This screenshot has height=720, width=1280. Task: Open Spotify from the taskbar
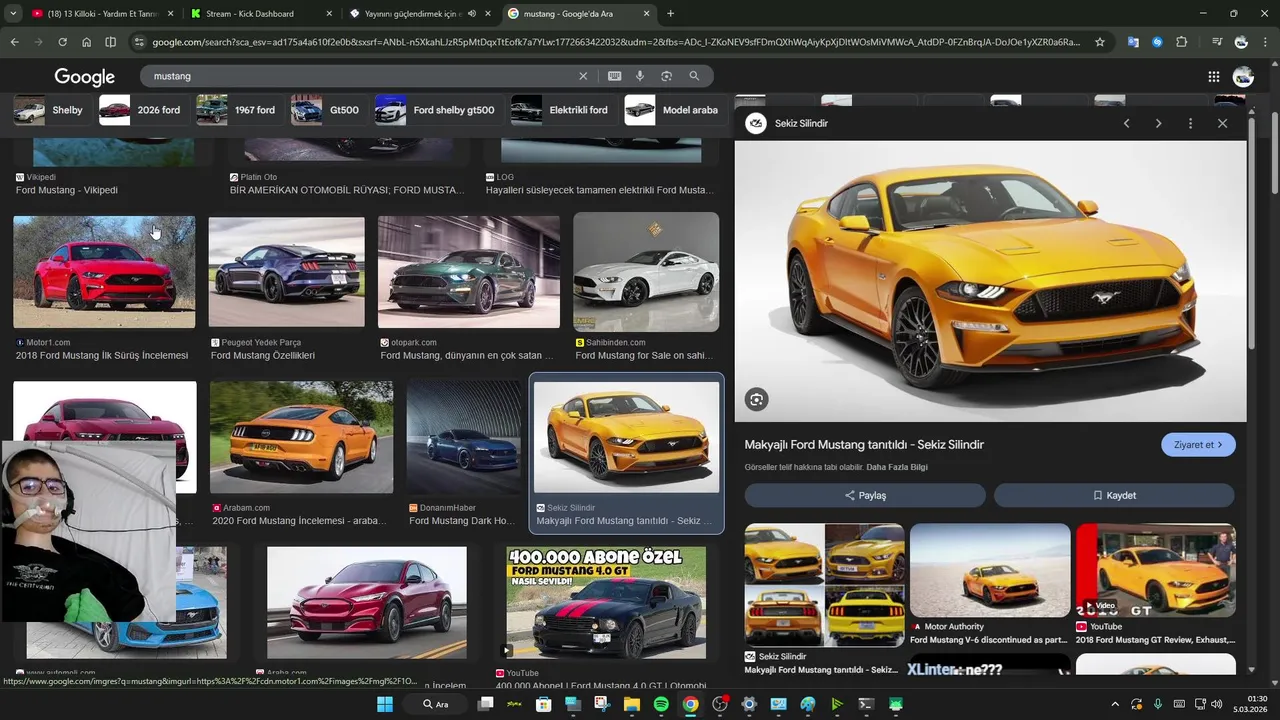(x=661, y=704)
